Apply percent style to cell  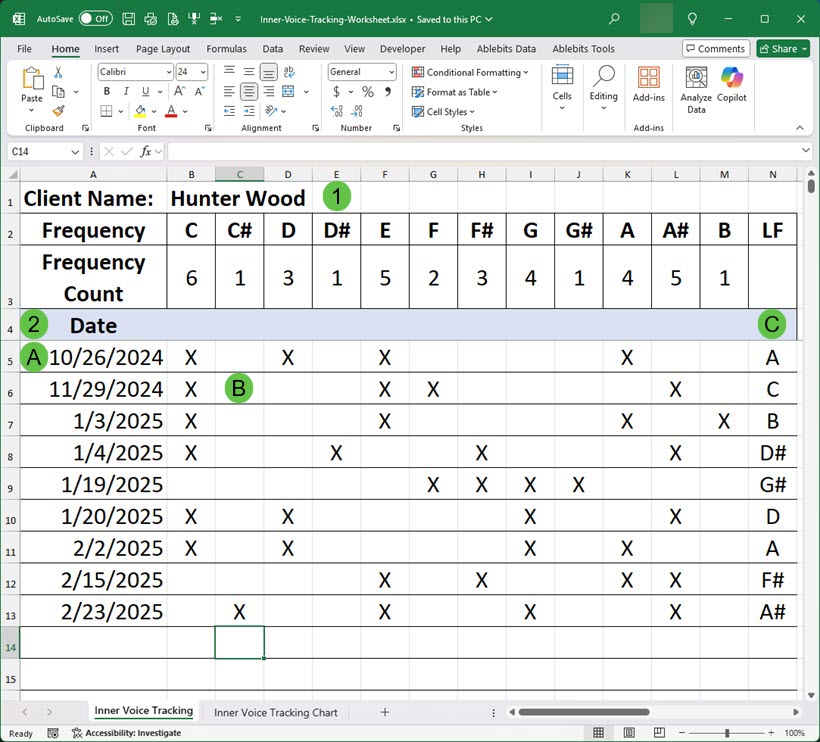pyautogui.click(x=368, y=92)
